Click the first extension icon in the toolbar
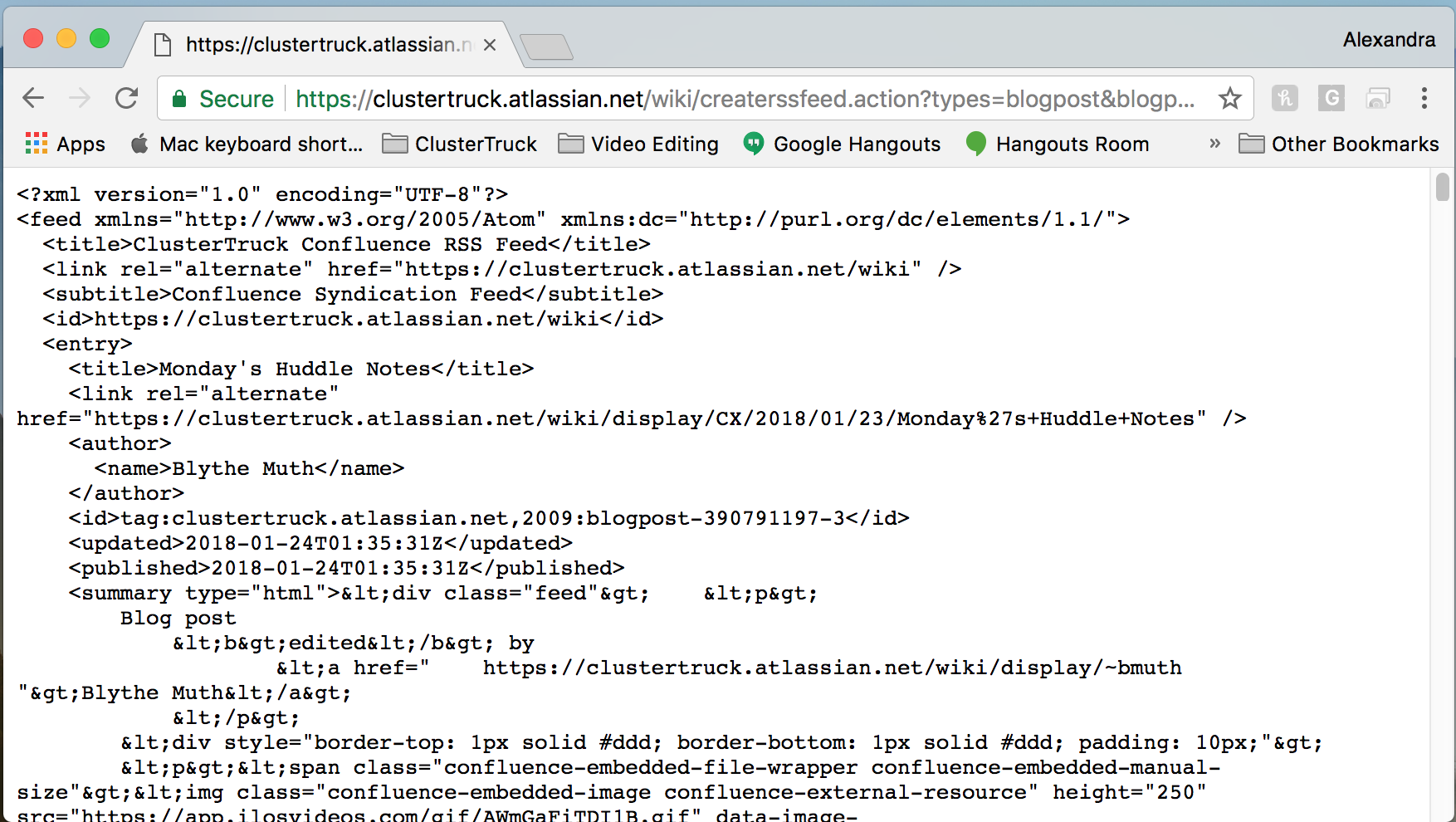 [1285, 98]
